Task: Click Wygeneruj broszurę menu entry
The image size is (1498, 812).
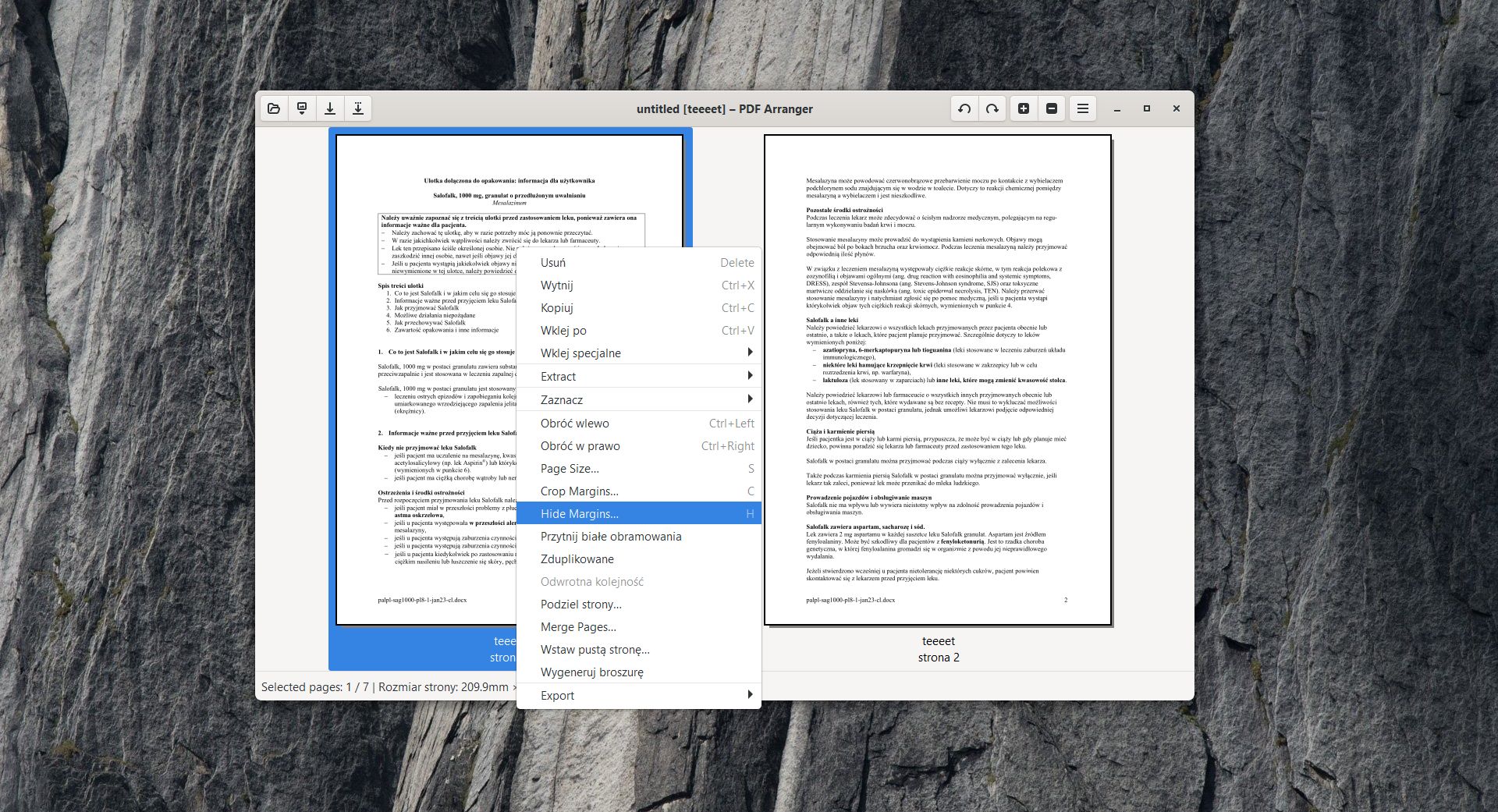Action: [x=592, y=672]
